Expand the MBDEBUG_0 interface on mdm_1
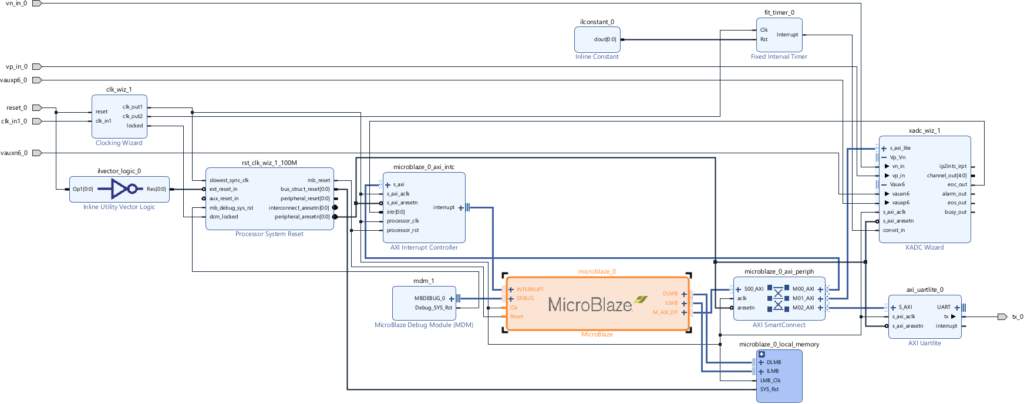This screenshot has width=1024, height=404. point(451,298)
